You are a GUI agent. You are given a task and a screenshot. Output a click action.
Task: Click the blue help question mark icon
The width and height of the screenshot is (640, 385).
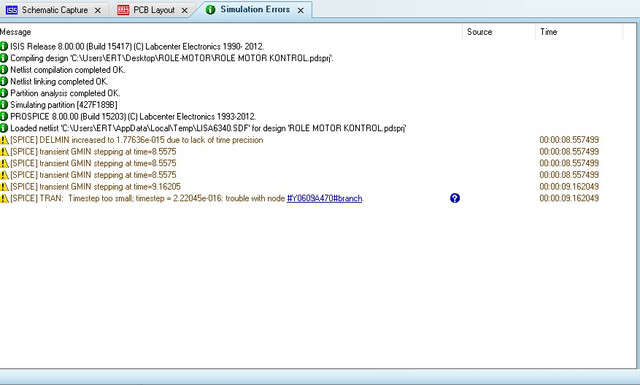click(455, 198)
